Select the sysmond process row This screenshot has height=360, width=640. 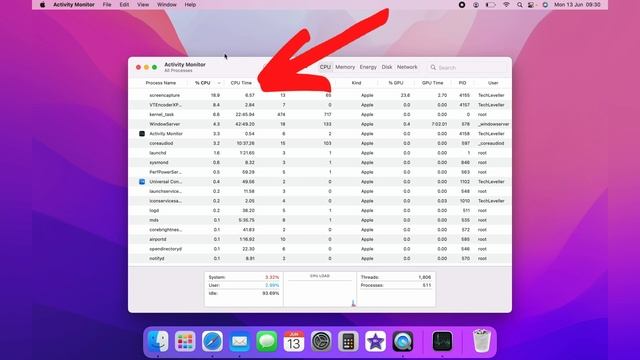point(320,162)
